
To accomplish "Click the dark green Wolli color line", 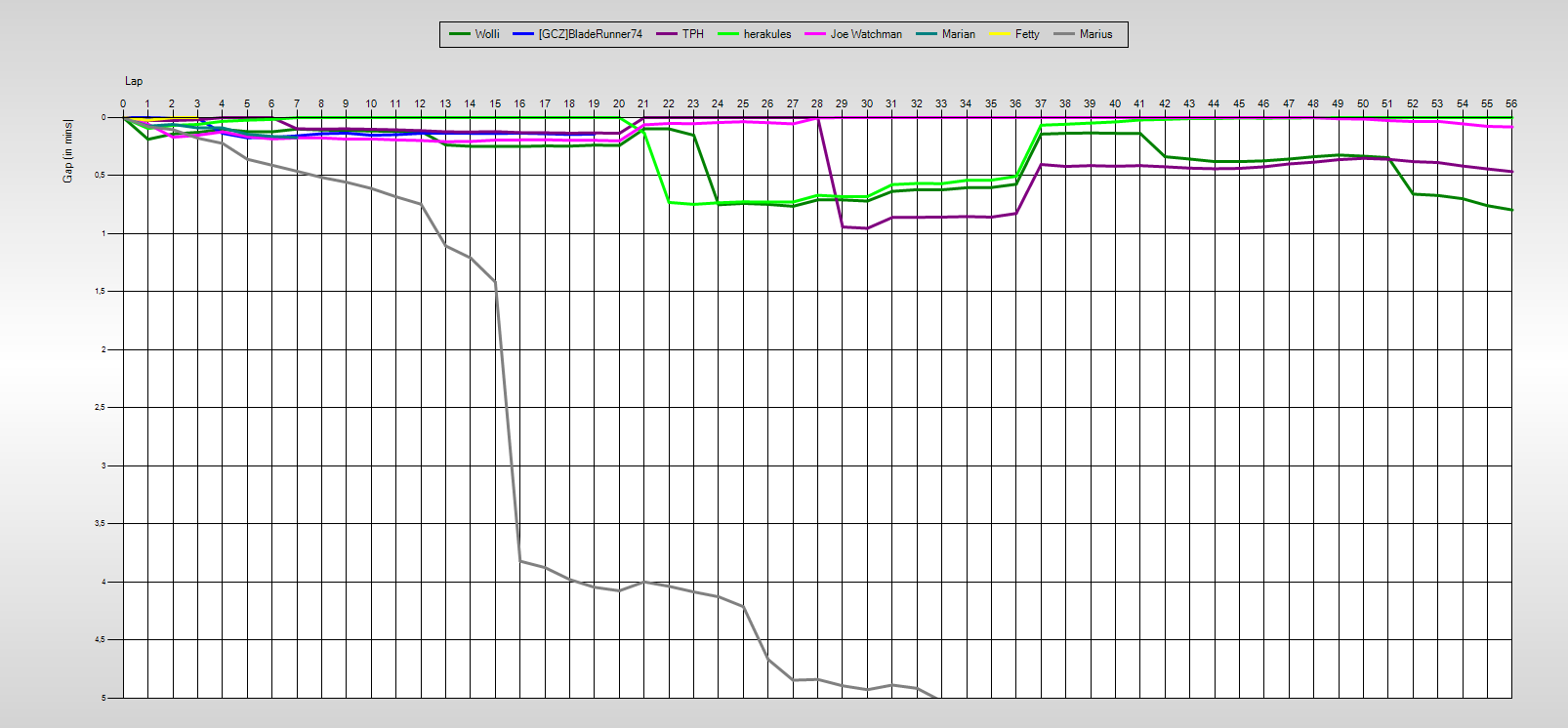I will click(460, 34).
